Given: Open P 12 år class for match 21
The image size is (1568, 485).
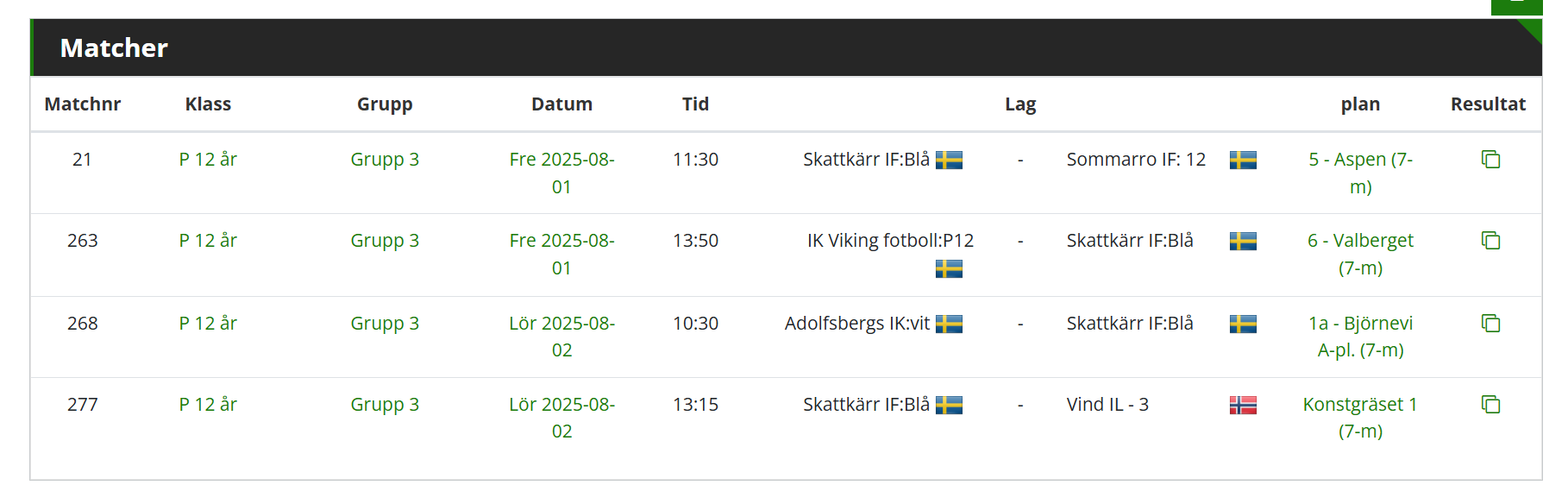Looking at the screenshot, I should tap(208, 160).
